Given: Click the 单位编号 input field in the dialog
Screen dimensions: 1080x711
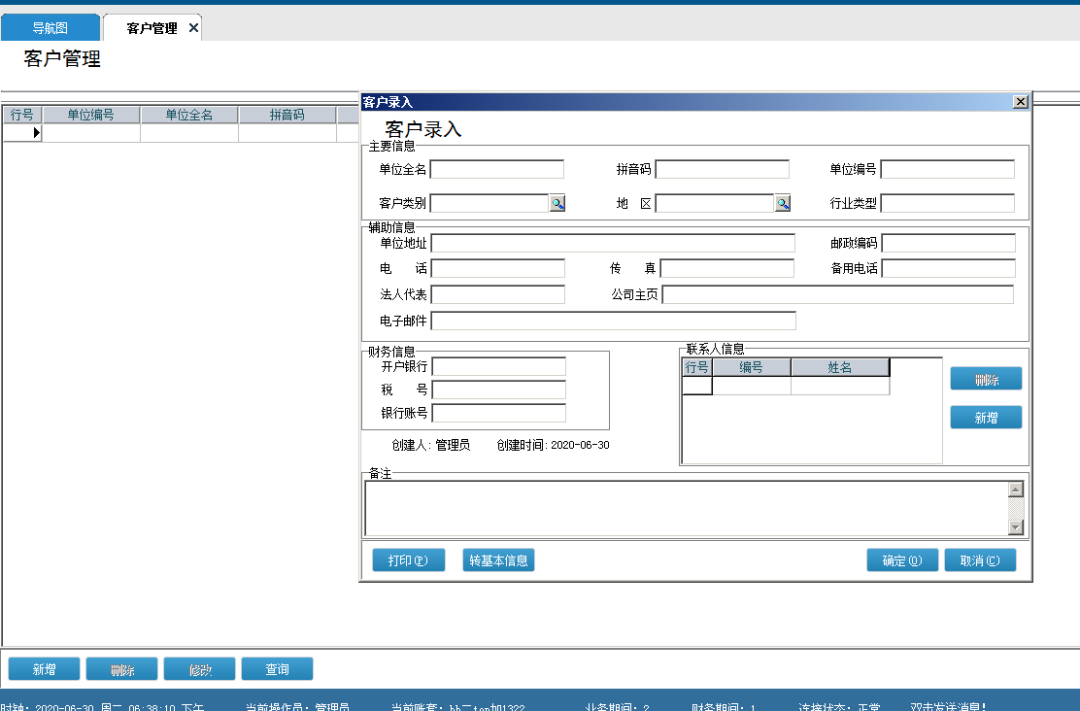Looking at the screenshot, I should [x=948, y=169].
